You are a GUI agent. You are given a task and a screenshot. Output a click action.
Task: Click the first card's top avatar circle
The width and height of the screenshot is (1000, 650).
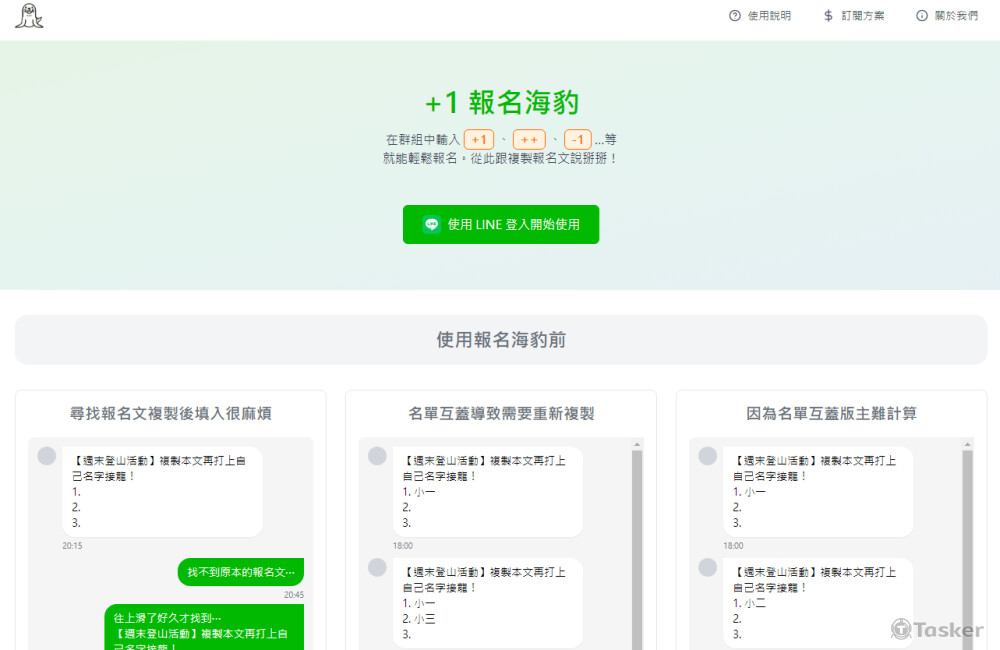(47, 456)
